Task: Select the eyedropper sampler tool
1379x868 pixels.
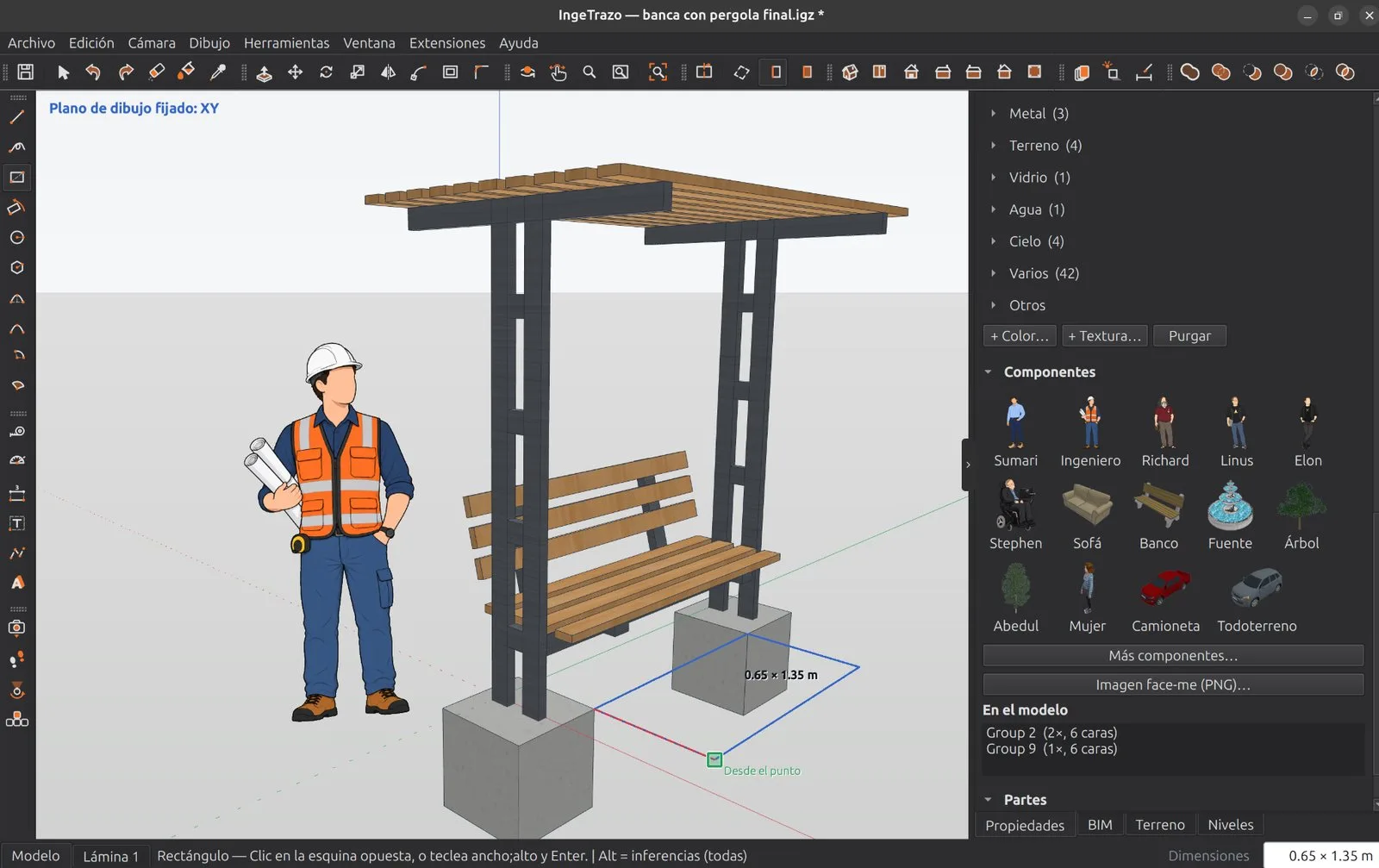Action: pos(218,72)
